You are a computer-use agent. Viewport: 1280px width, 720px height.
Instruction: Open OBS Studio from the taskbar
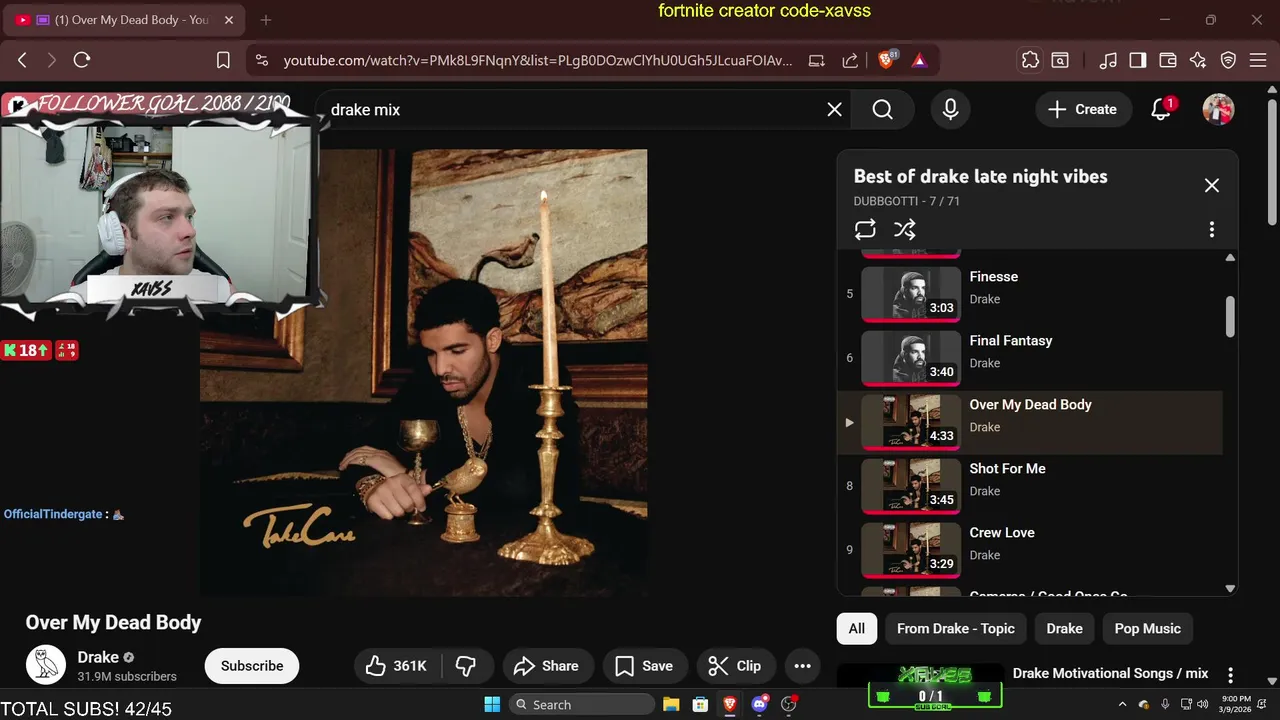(x=789, y=704)
